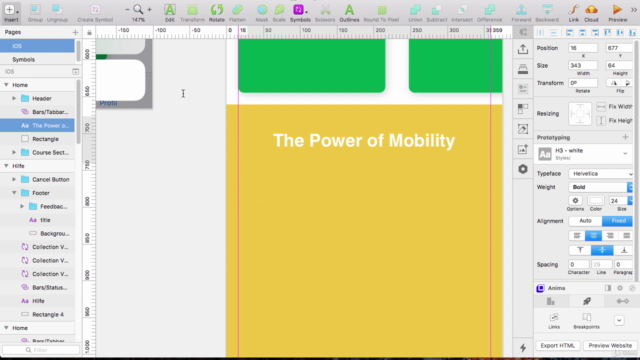Open the H3 - white text style dropdown
Viewport: 640px width, 360px height.
(x=584, y=153)
